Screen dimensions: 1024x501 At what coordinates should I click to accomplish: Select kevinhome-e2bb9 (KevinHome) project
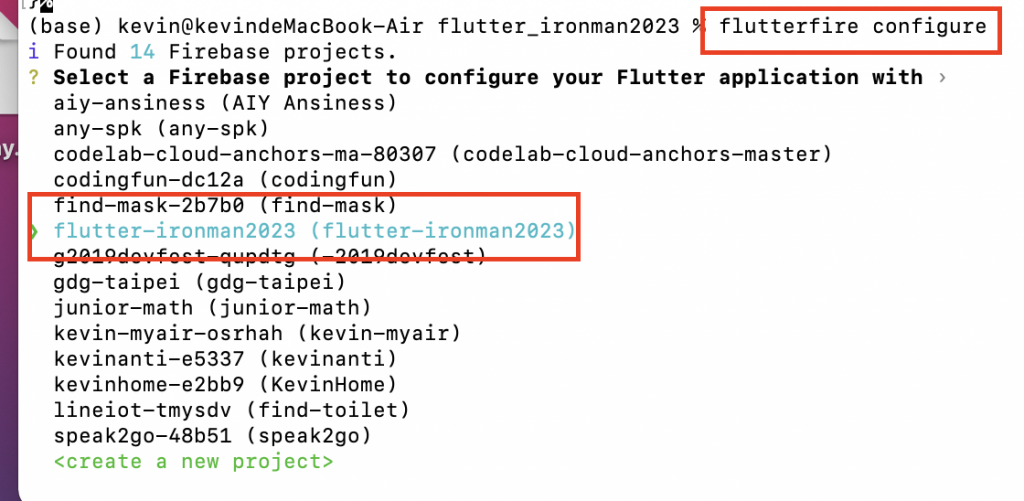tap(225, 385)
